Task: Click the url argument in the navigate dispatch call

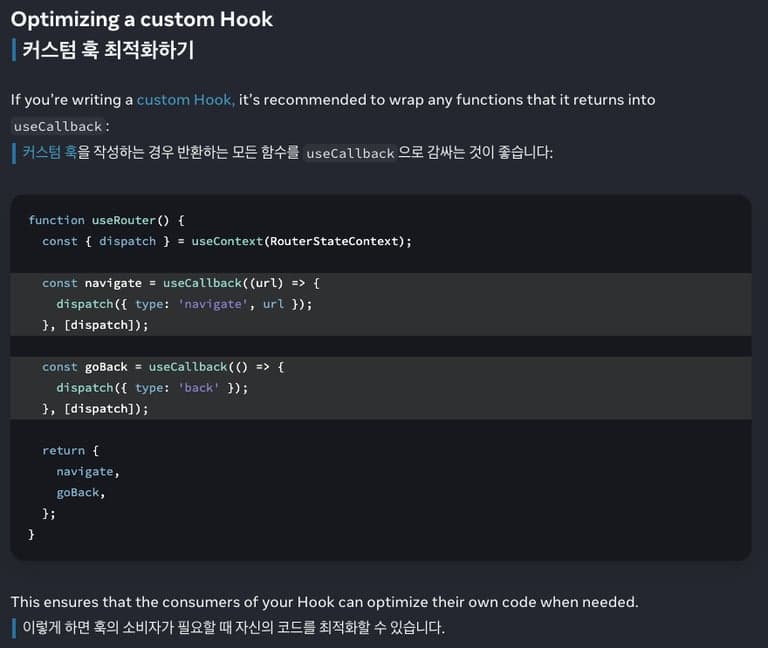Action: 273,304
